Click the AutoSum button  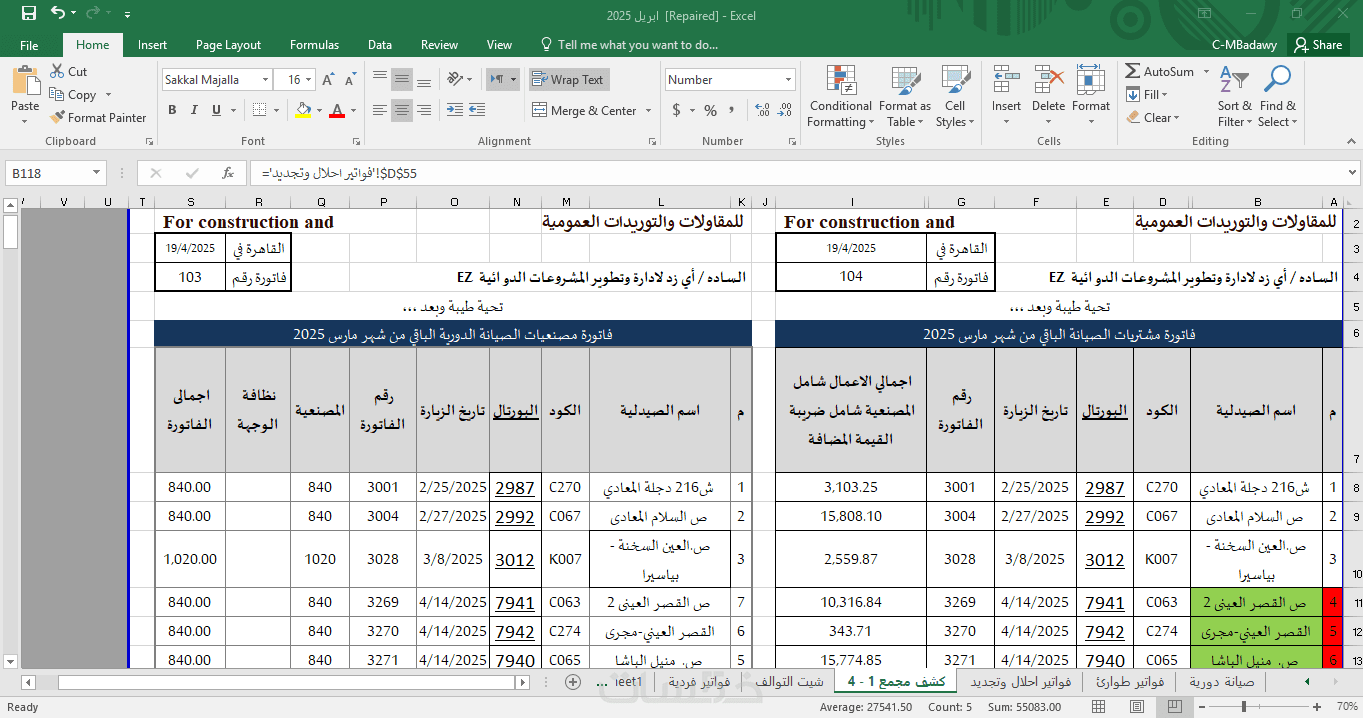1159,72
